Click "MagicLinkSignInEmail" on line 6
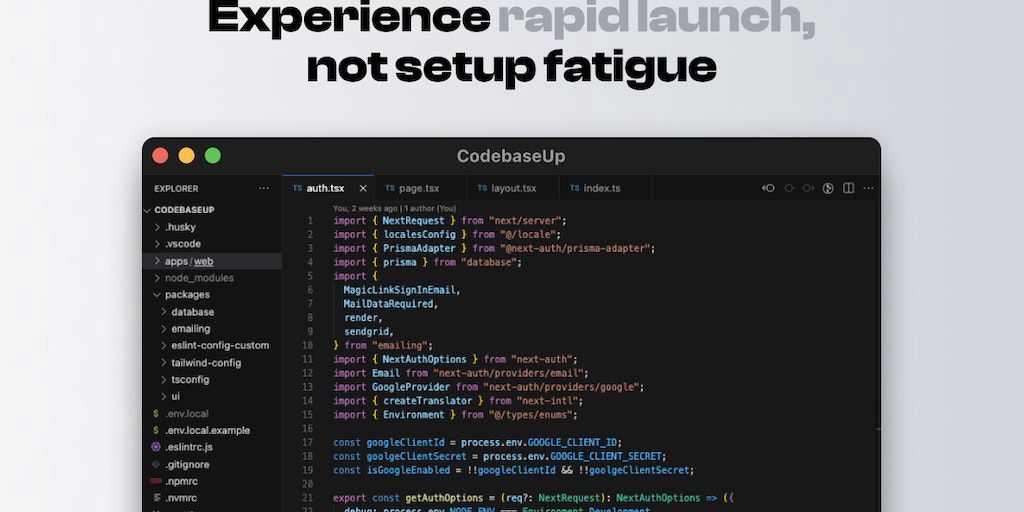 [x=400, y=290]
